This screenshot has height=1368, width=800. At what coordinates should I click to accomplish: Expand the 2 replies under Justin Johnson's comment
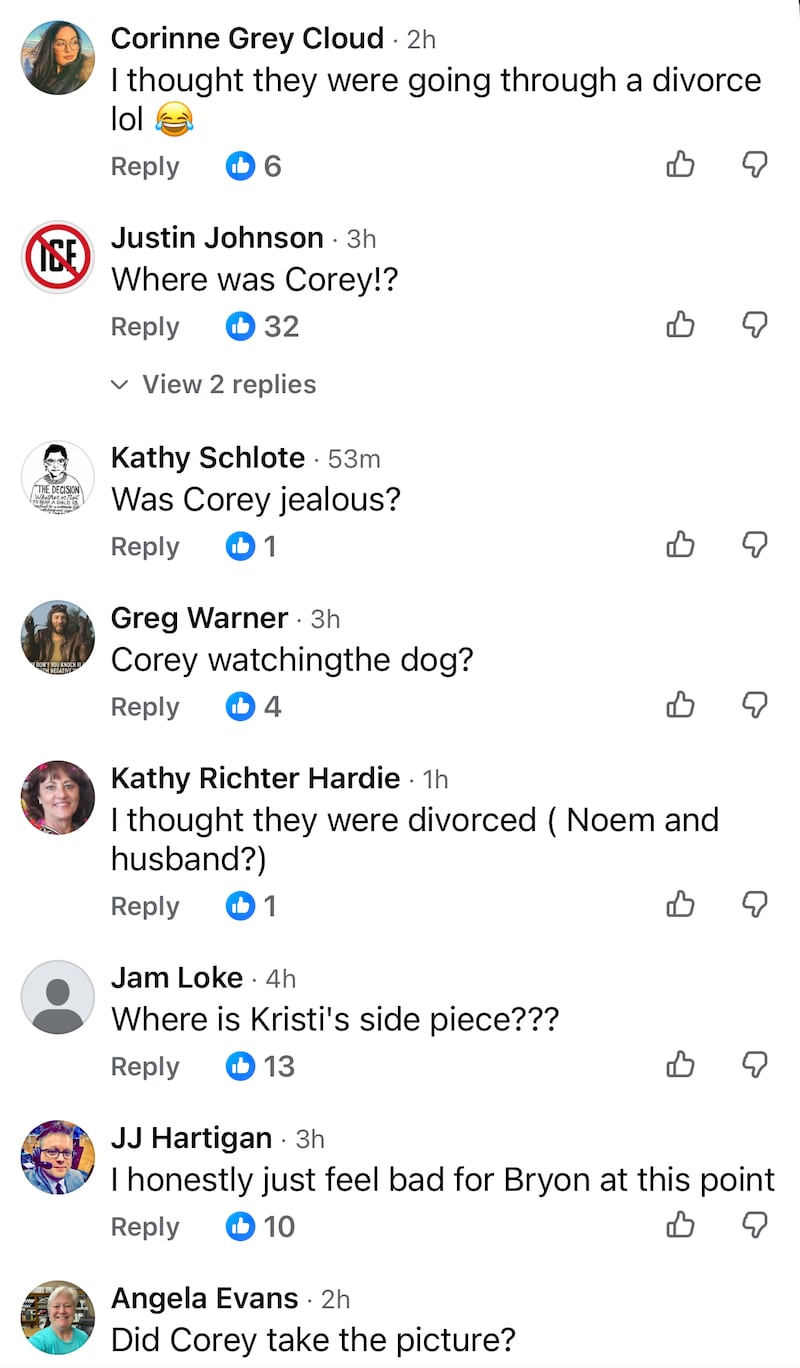tap(230, 384)
